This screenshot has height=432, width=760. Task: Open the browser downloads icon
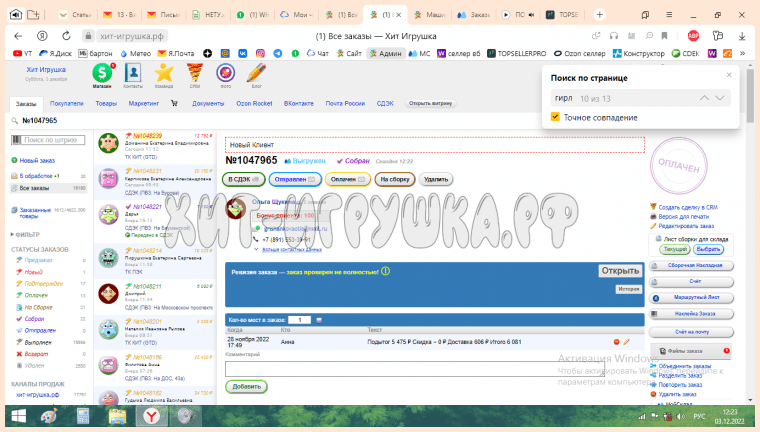click(742, 36)
